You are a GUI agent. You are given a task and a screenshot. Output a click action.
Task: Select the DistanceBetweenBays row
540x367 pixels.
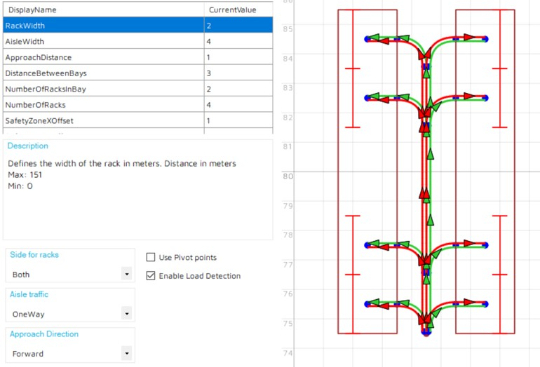138,73
